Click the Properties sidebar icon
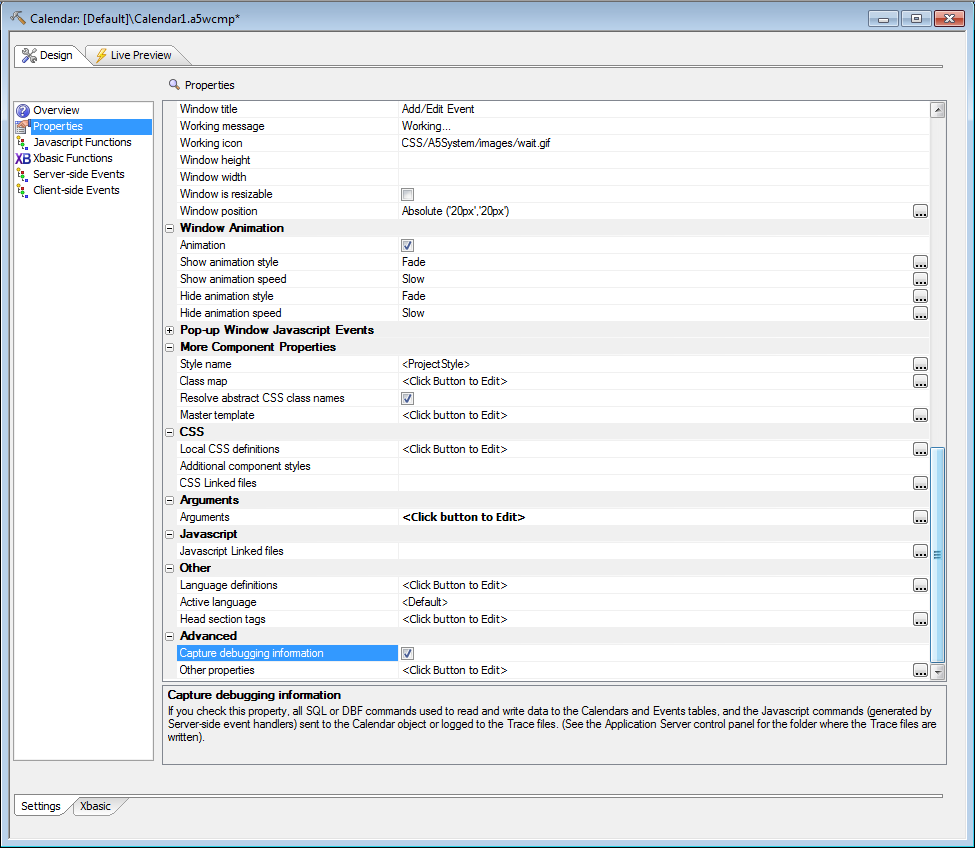The height and width of the screenshot is (848, 975). (x=23, y=127)
